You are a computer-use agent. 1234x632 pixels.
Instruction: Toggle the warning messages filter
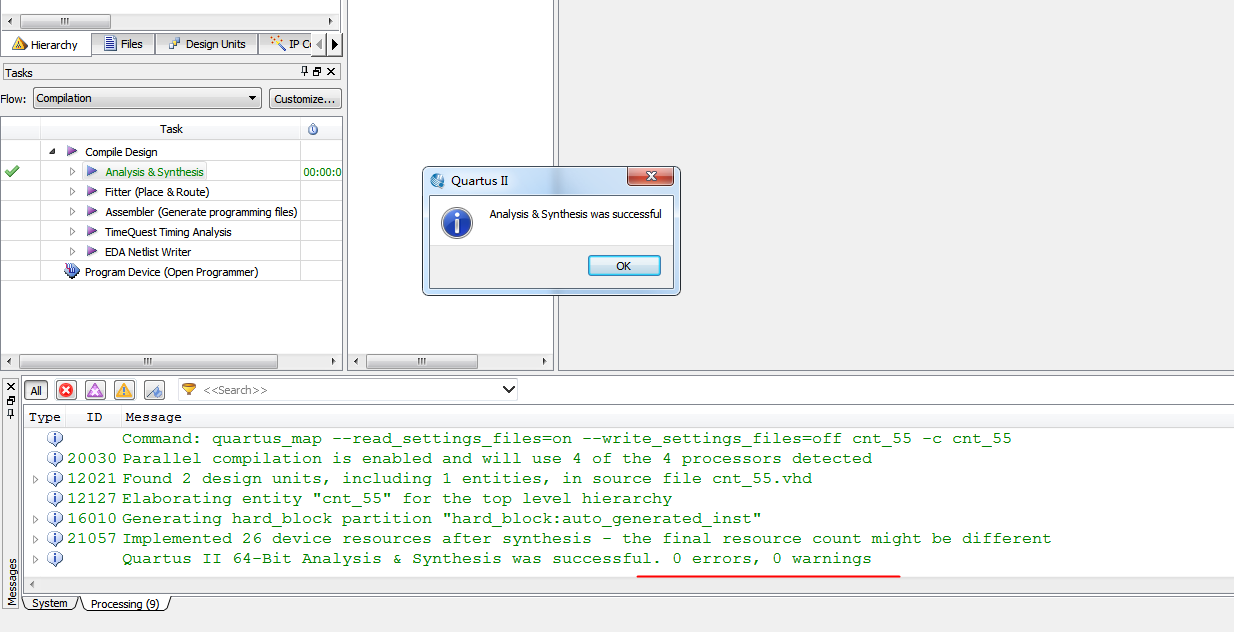coord(124,390)
